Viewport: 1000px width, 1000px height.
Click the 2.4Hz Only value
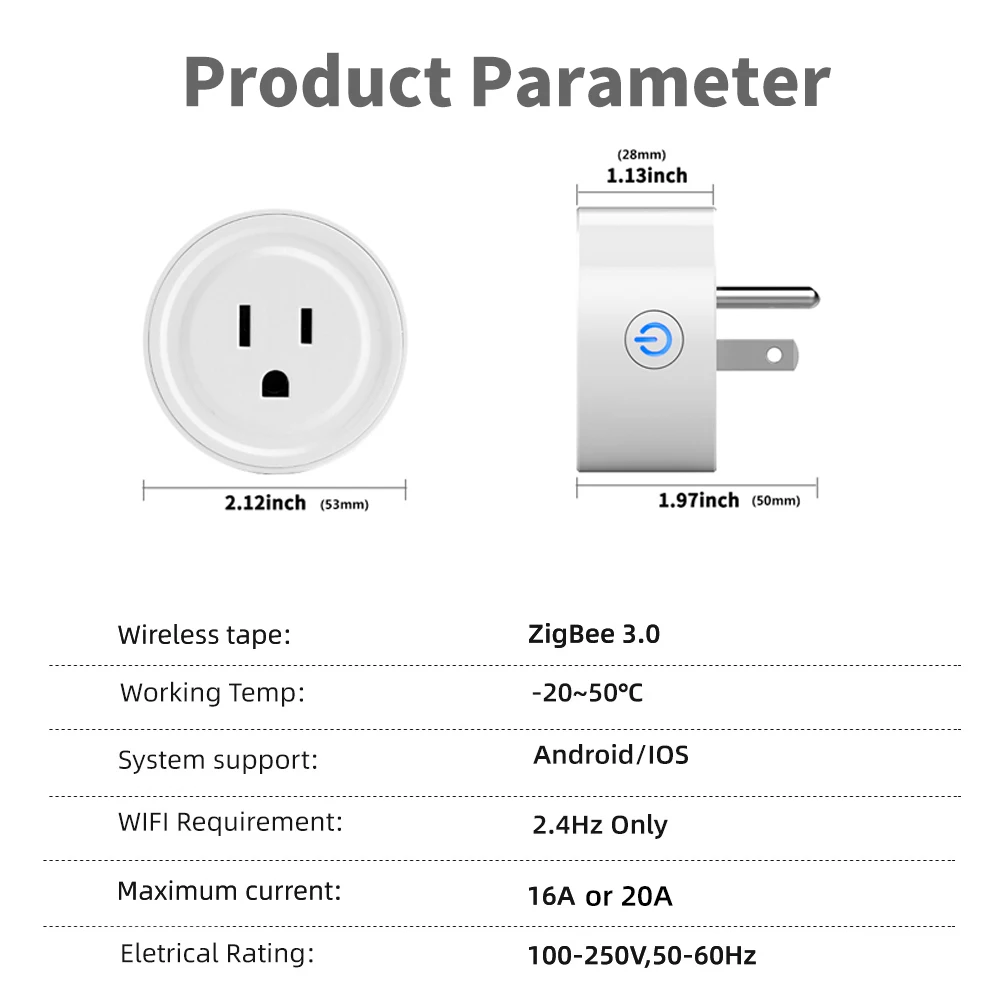tap(600, 825)
